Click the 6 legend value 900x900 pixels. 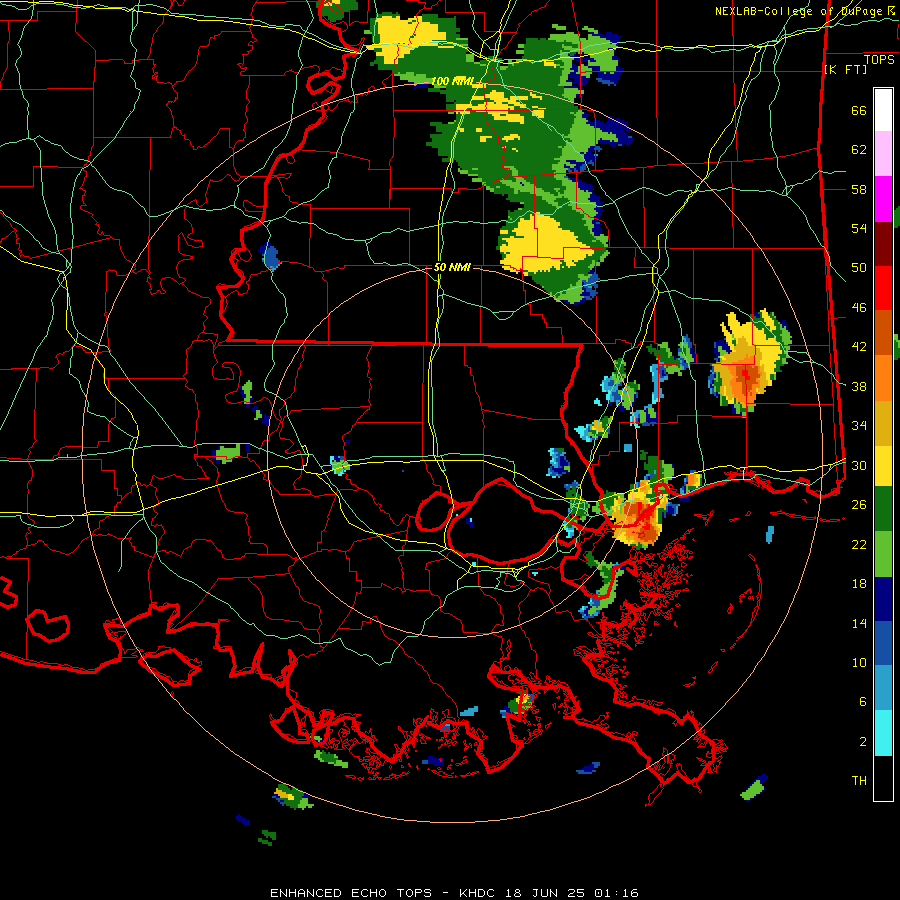pyautogui.click(x=863, y=702)
